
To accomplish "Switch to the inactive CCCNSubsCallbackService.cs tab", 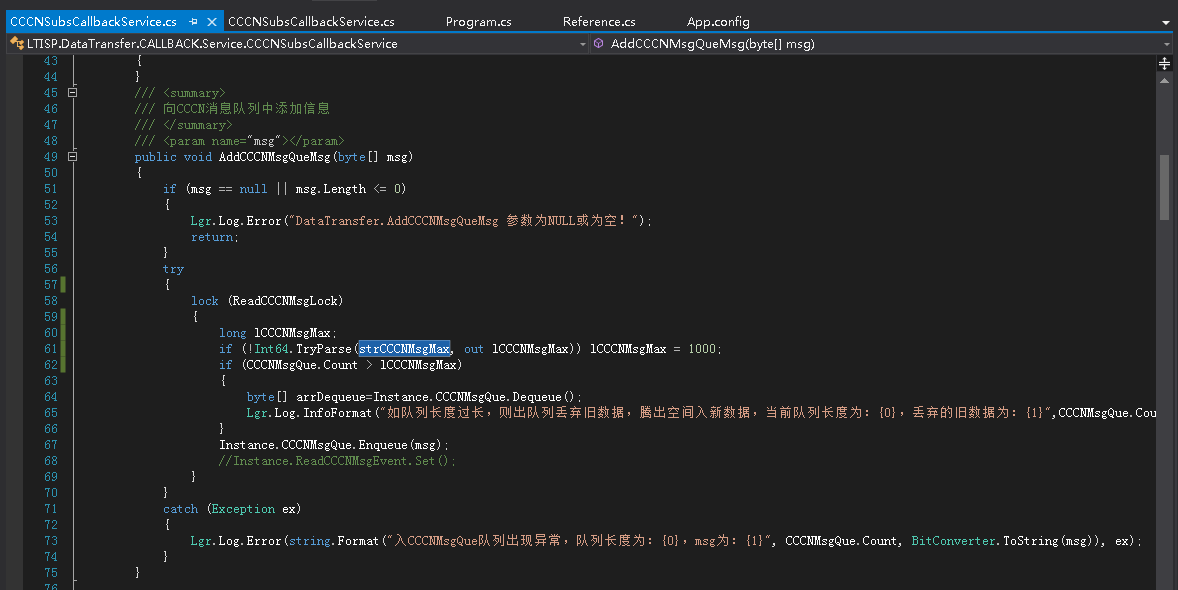I will click(x=311, y=22).
